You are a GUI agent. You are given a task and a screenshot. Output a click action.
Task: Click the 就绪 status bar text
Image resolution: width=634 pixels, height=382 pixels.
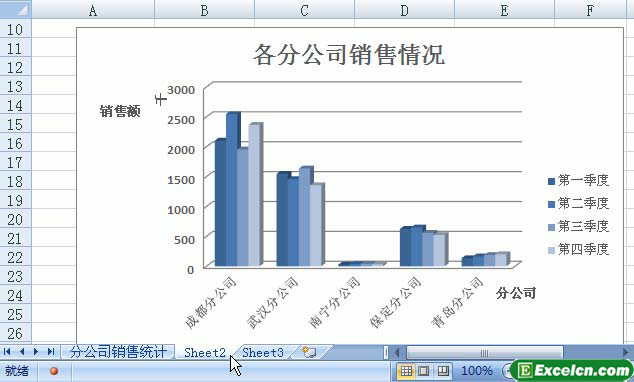pyautogui.click(x=17, y=370)
